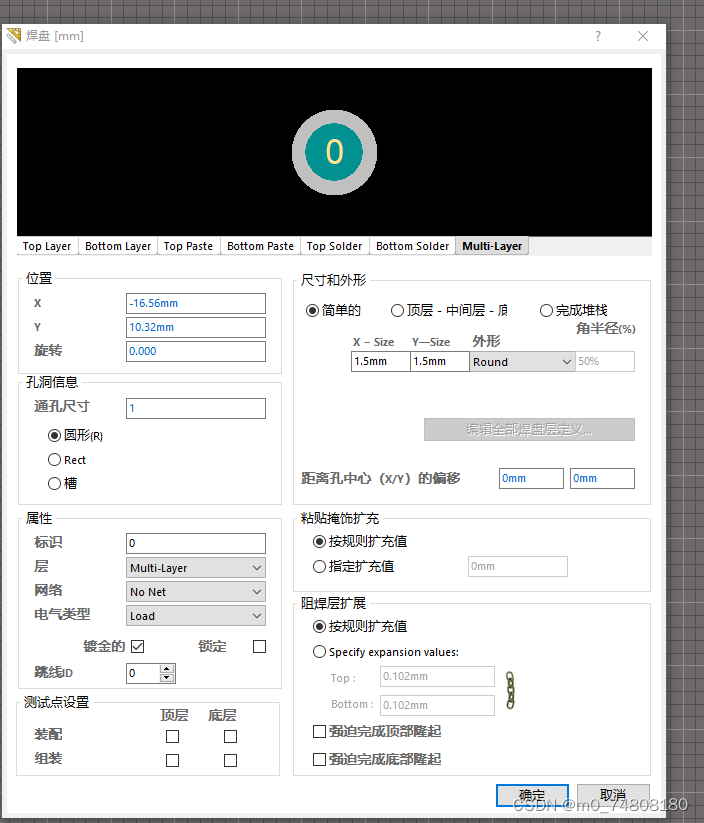Click the X position field
The image size is (704, 823).
pyautogui.click(x=196, y=303)
